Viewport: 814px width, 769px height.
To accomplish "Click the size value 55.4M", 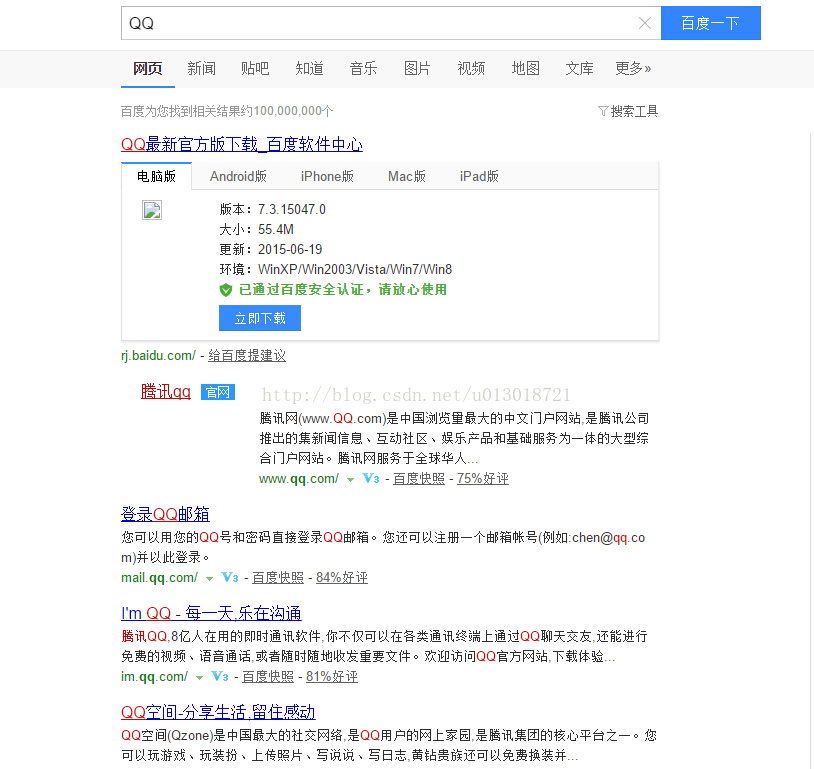I will (x=276, y=230).
